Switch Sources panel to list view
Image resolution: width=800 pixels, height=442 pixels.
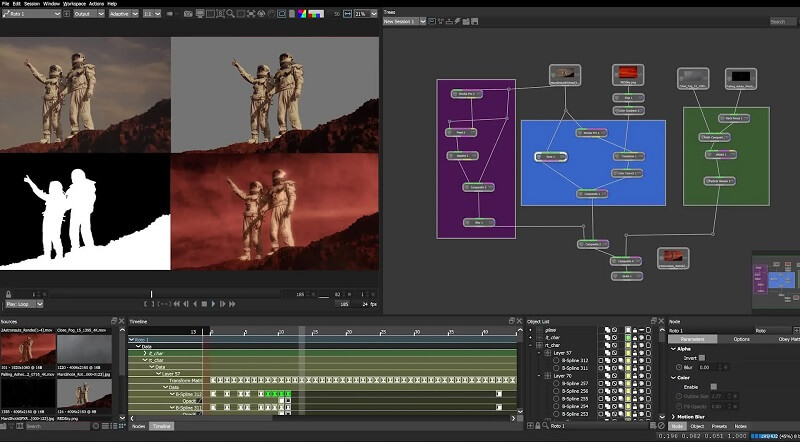click(106, 426)
